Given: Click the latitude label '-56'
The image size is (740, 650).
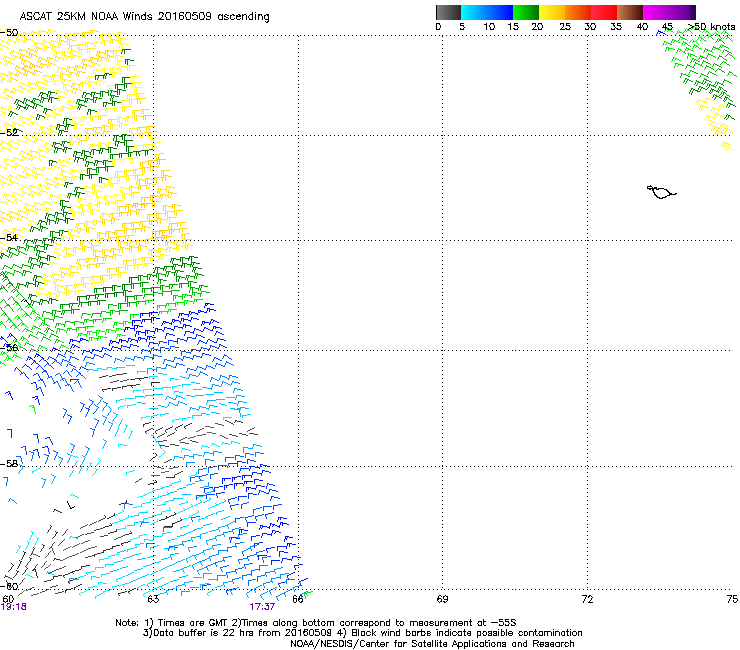Looking at the screenshot, I should tap(9, 347).
